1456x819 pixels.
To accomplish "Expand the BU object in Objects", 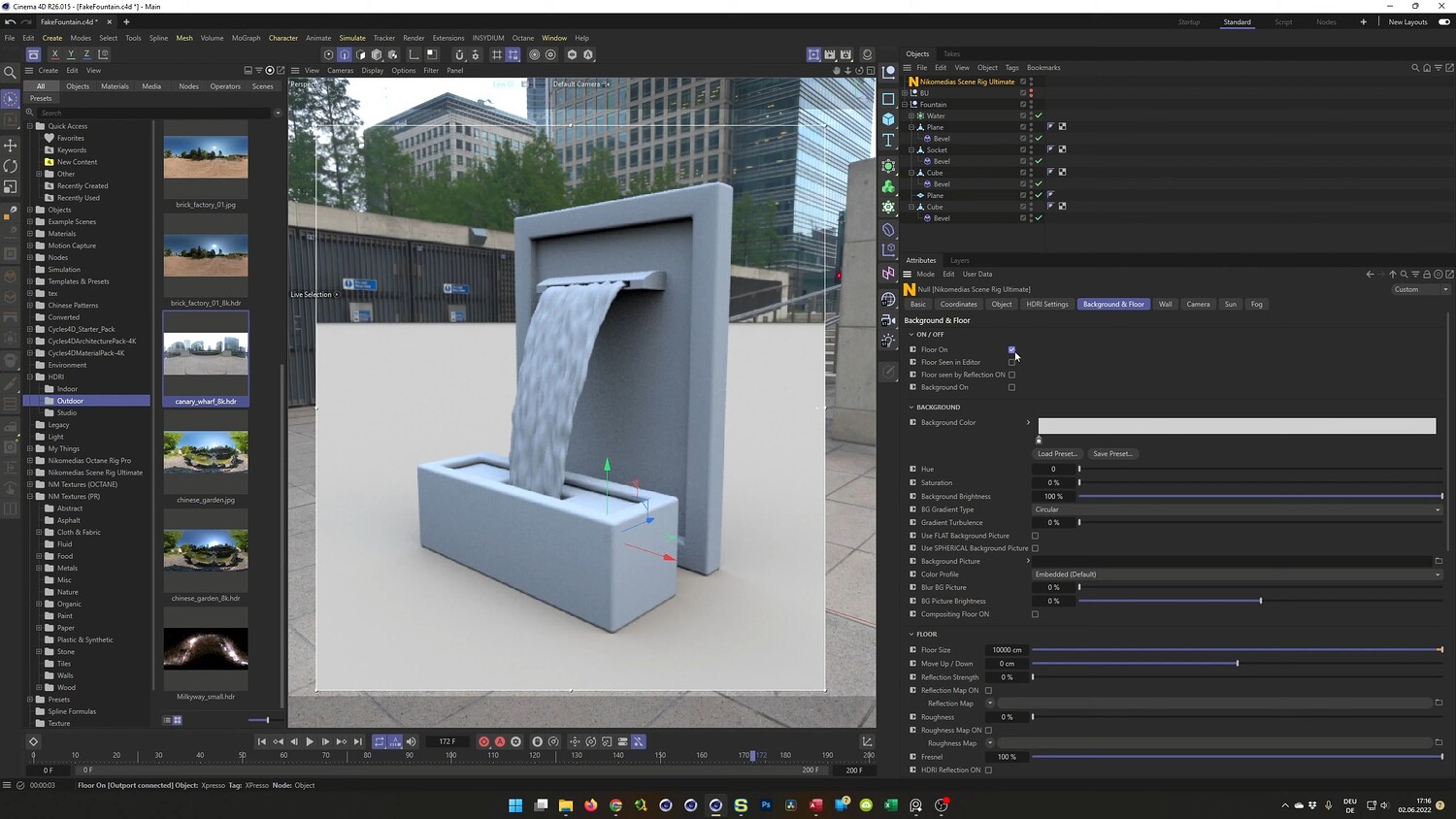I will [x=906, y=93].
